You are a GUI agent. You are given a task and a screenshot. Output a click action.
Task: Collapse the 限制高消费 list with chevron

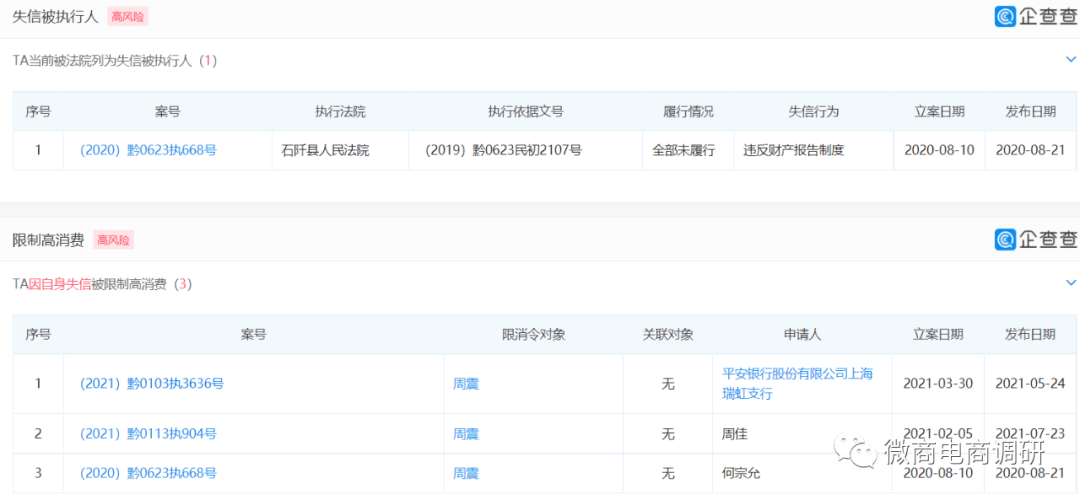[x=1071, y=283]
